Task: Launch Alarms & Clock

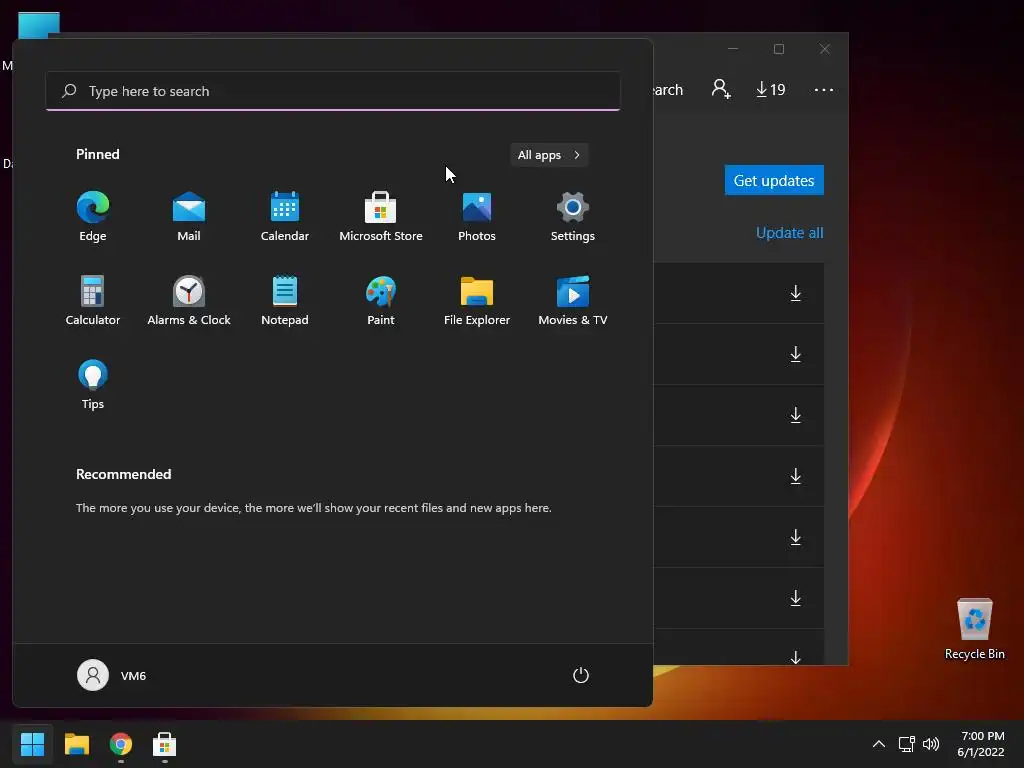Action: (189, 300)
